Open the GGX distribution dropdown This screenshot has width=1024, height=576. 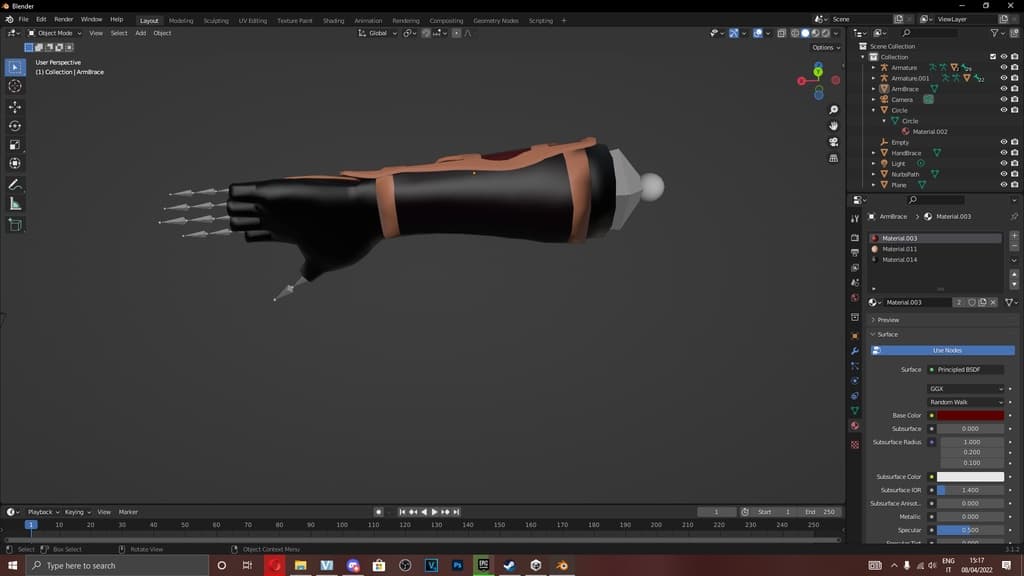(966, 389)
